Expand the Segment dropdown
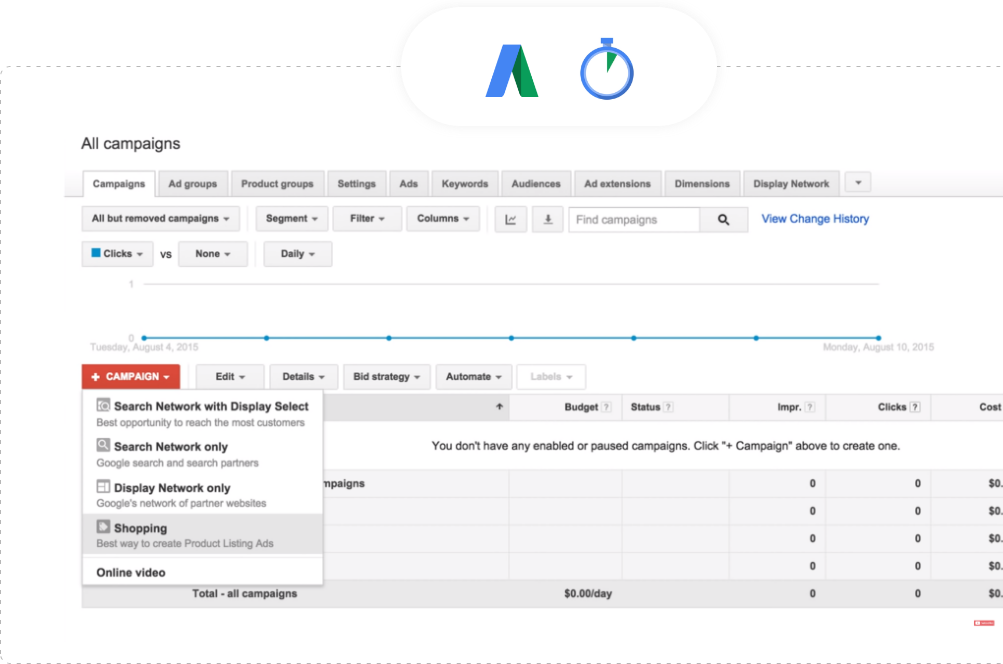The width and height of the screenshot is (1003, 664). click(292, 219)
